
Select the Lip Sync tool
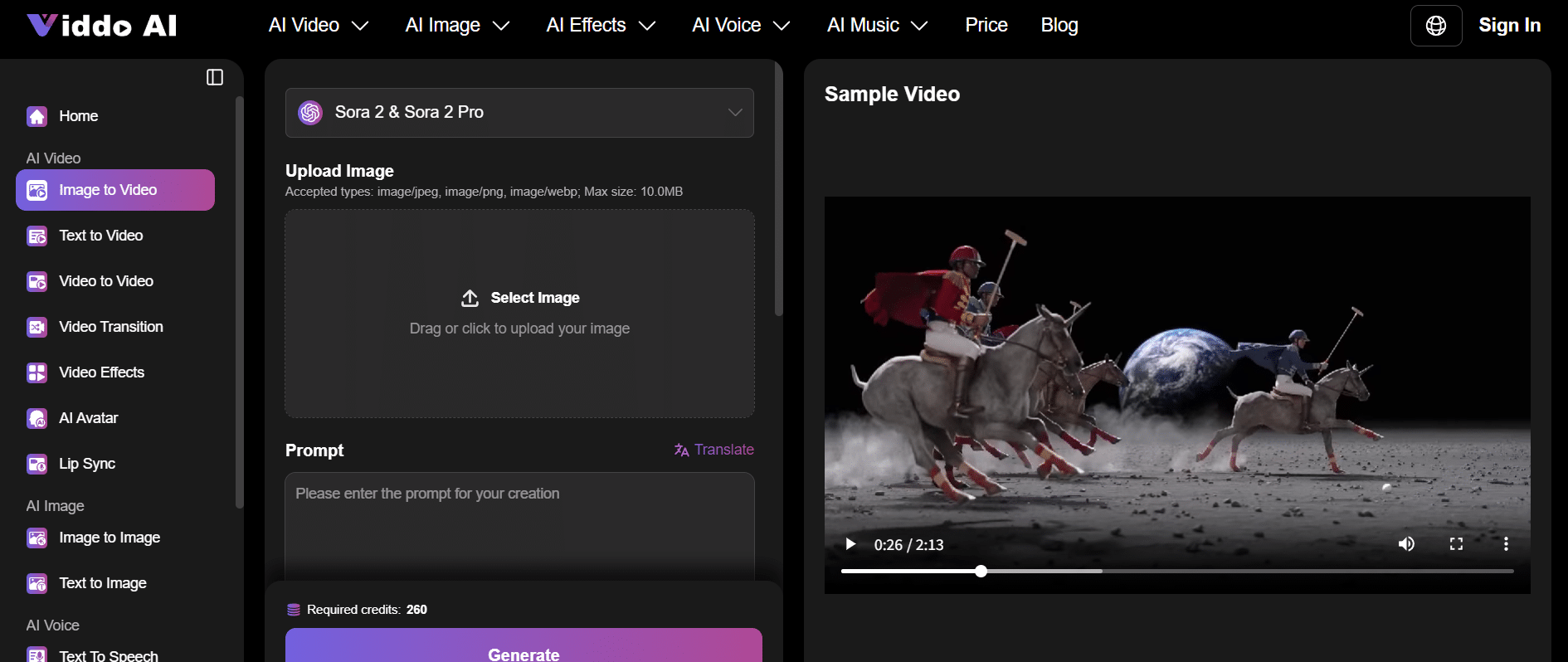click(86, 464)
